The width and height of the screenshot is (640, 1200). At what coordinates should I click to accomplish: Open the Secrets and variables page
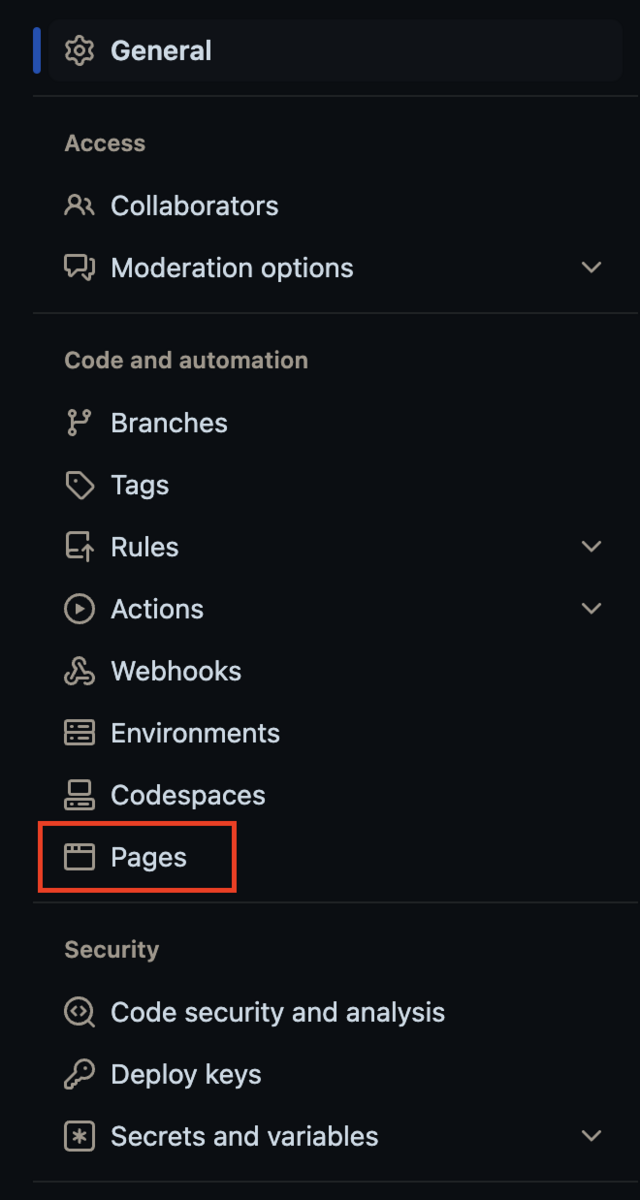(244, 1136)
